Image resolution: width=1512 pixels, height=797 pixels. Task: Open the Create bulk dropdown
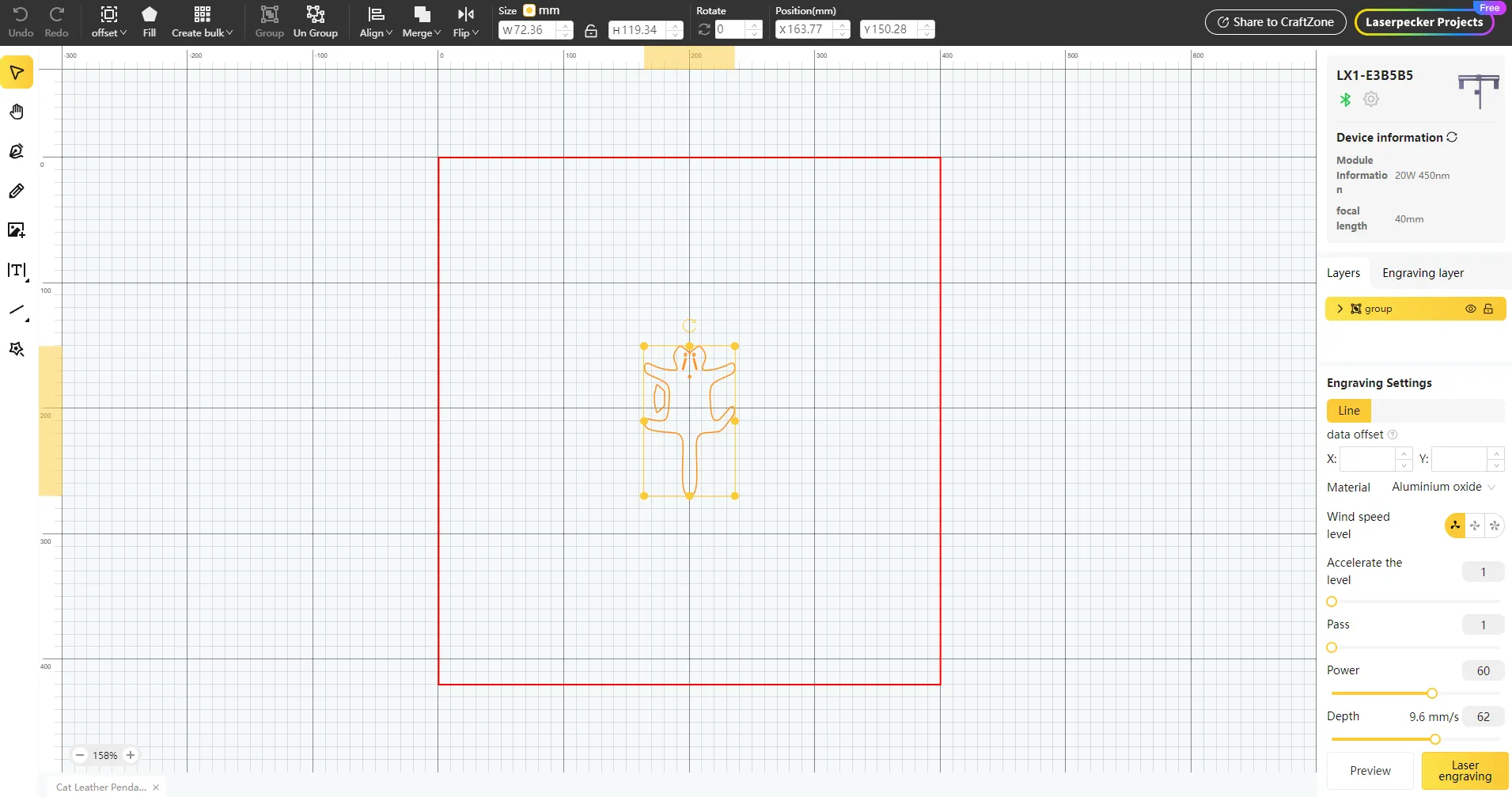pos(203,22)
